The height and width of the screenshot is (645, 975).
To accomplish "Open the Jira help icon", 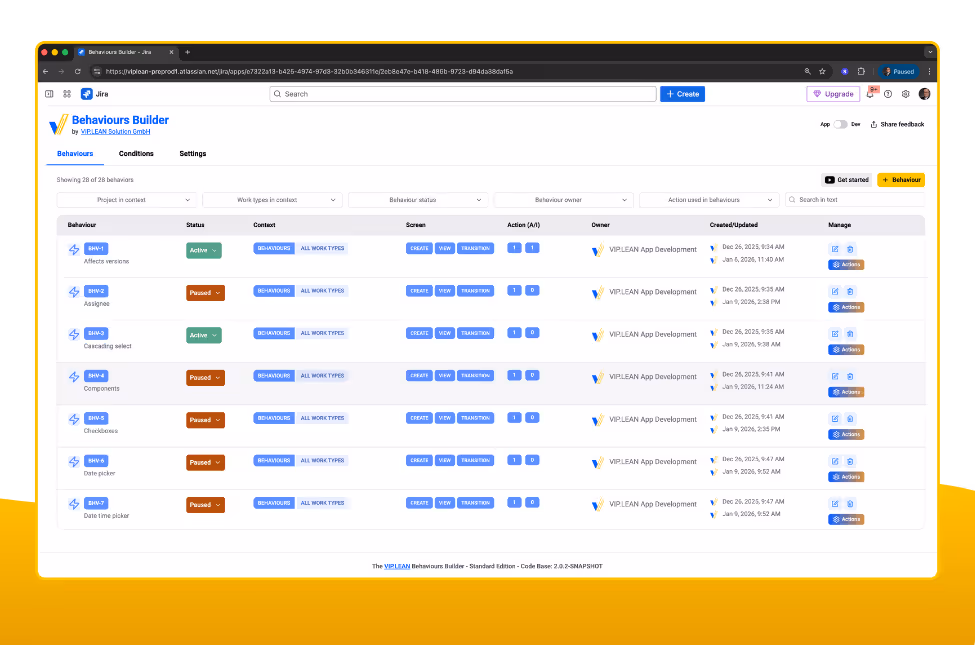I will [888, 94].
